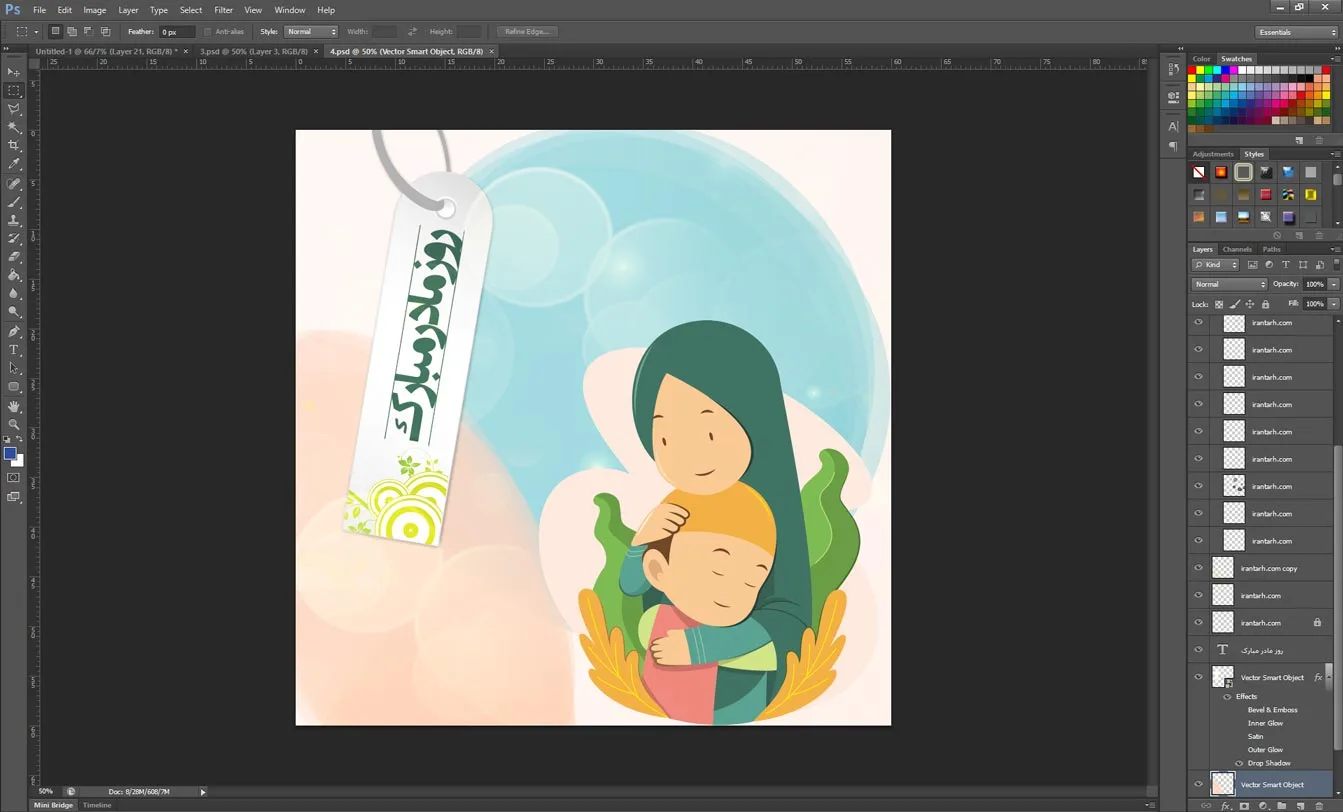This screenshot has height=812, width=1343.
Task: Open the layer Opacity slider arrow
Action: click(1334, 284)
